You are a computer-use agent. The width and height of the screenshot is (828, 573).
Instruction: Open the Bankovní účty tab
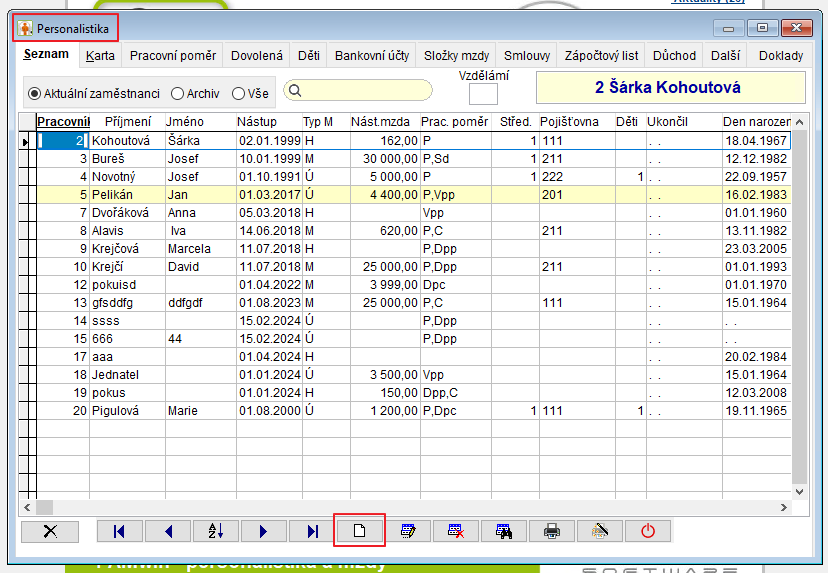[x=372, y=55]
